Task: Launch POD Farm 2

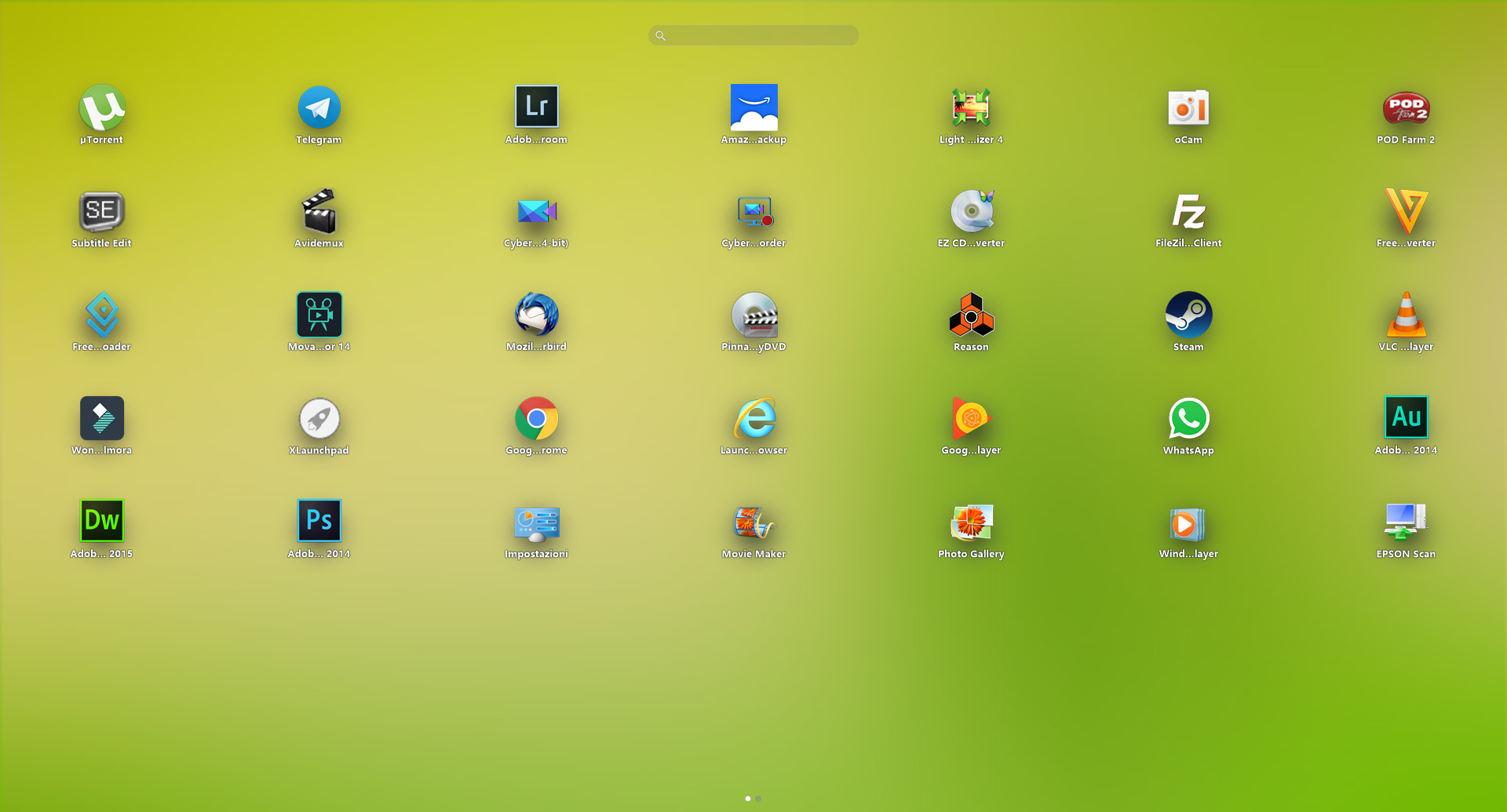Action: click(1406, 108)
